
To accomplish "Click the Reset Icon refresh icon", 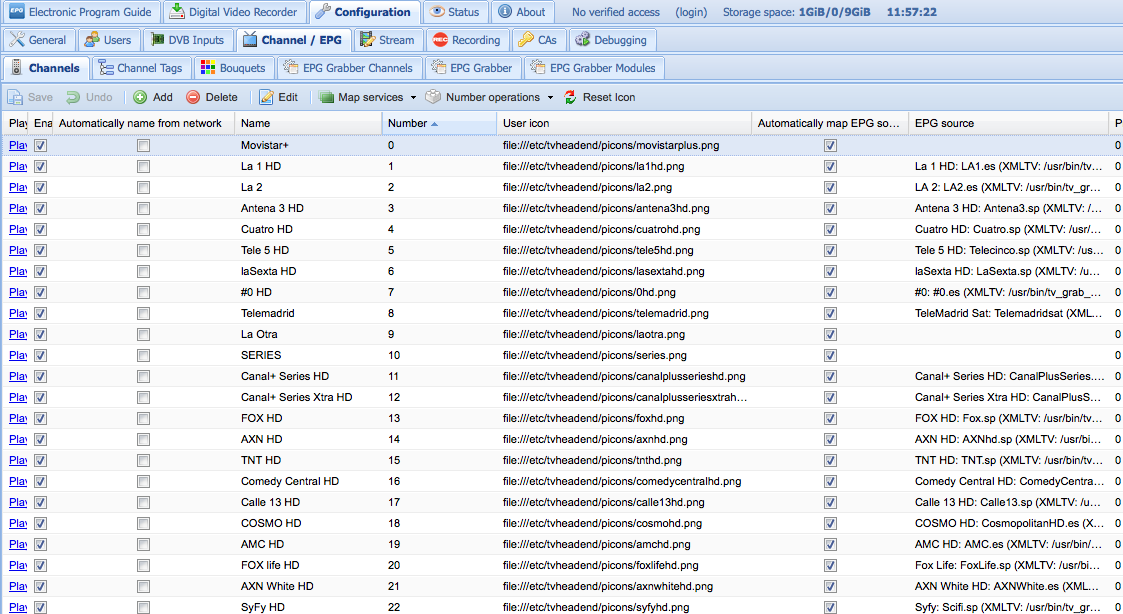I will [570, 97].
